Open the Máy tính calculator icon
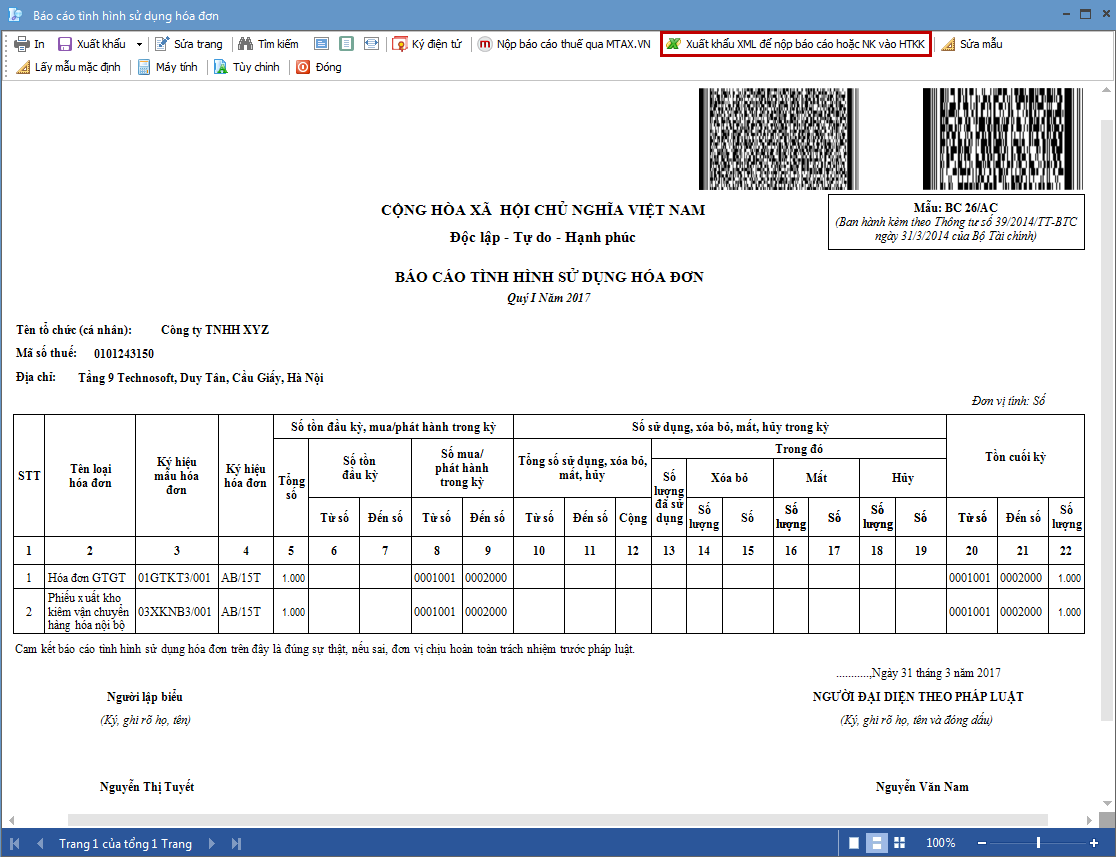 click(144, 67)
